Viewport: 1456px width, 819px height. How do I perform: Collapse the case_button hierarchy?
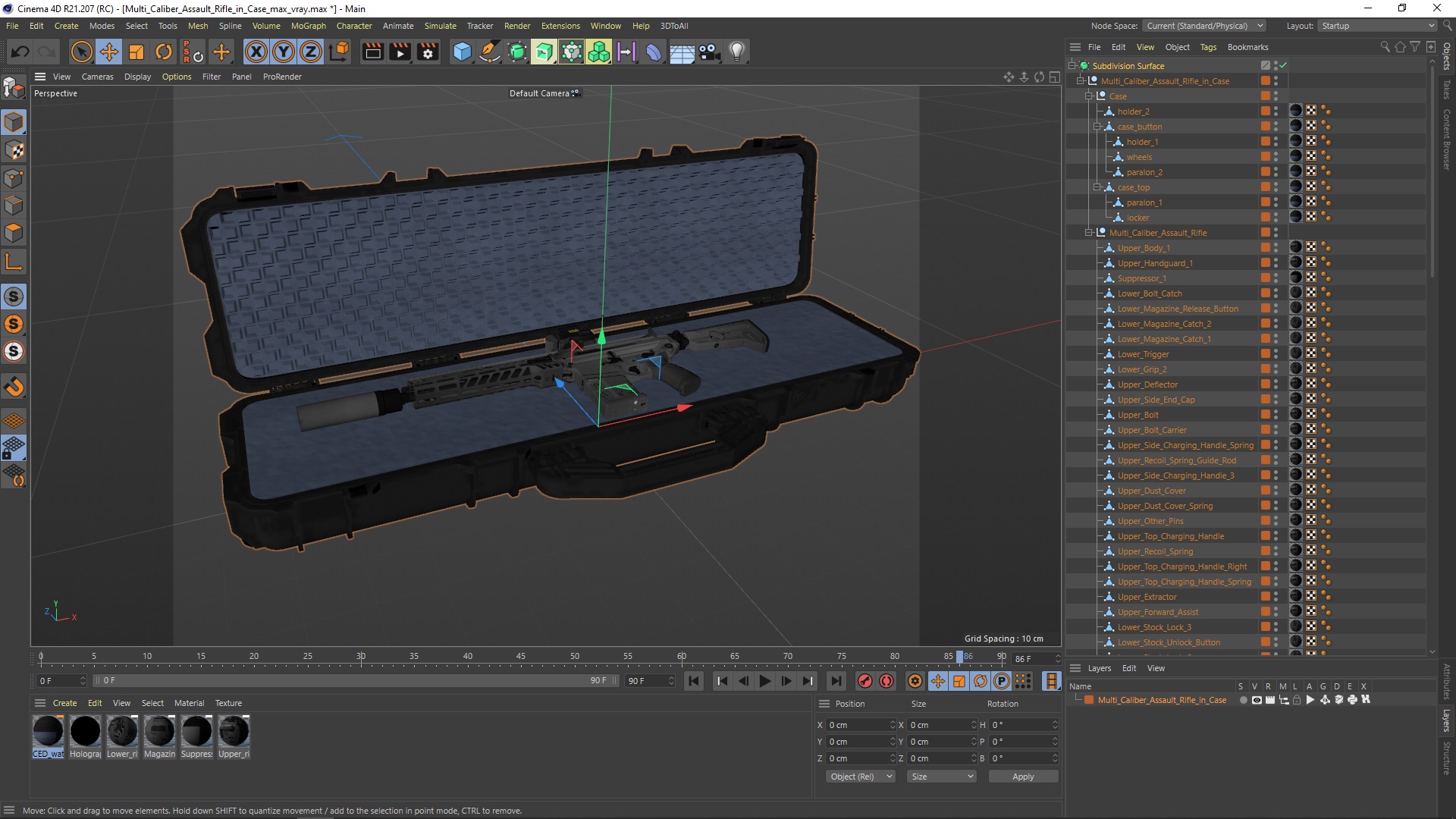tap(1097, 127)
